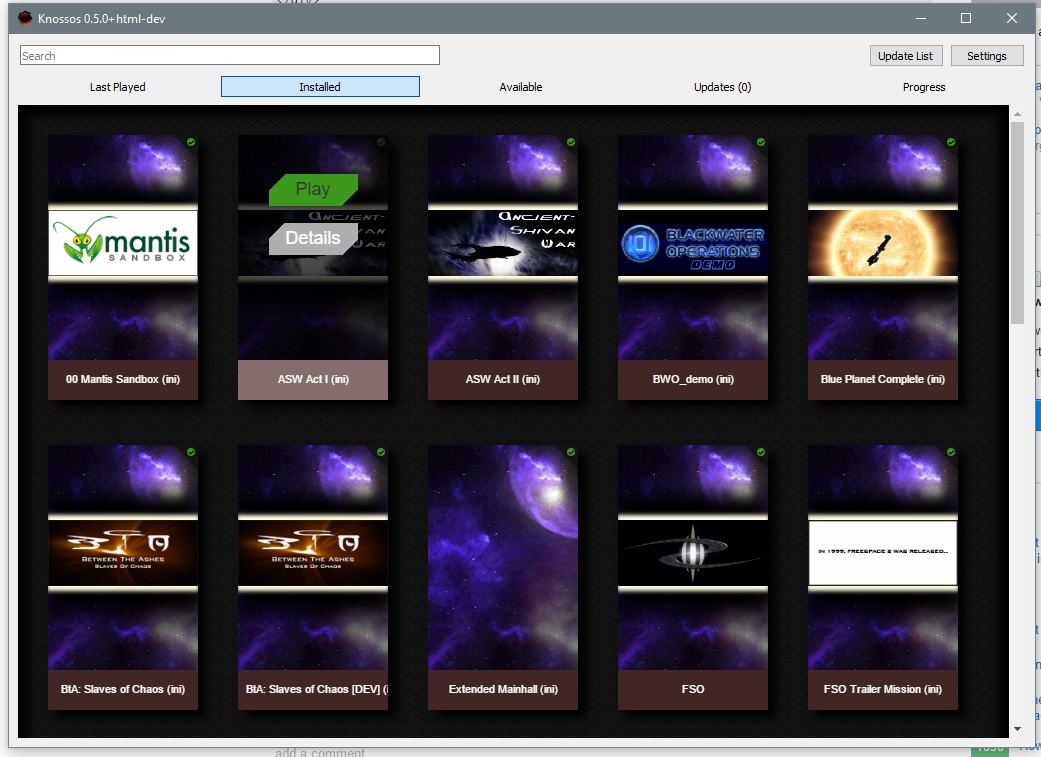Click green check badge on Extended Mainhall
1041x757 pixels.
pos(571,452)
